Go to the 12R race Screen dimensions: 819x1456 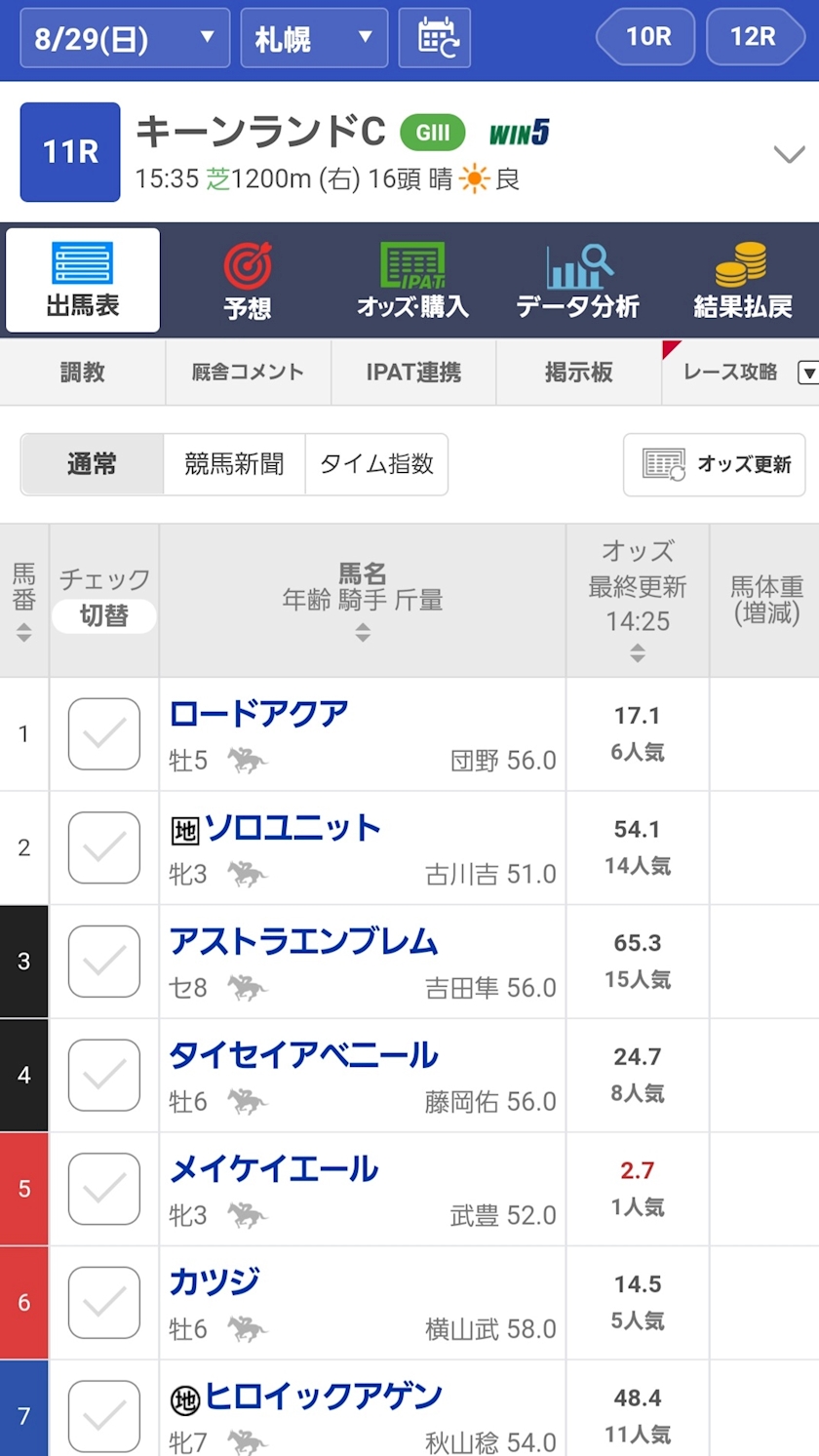(755, 37)
